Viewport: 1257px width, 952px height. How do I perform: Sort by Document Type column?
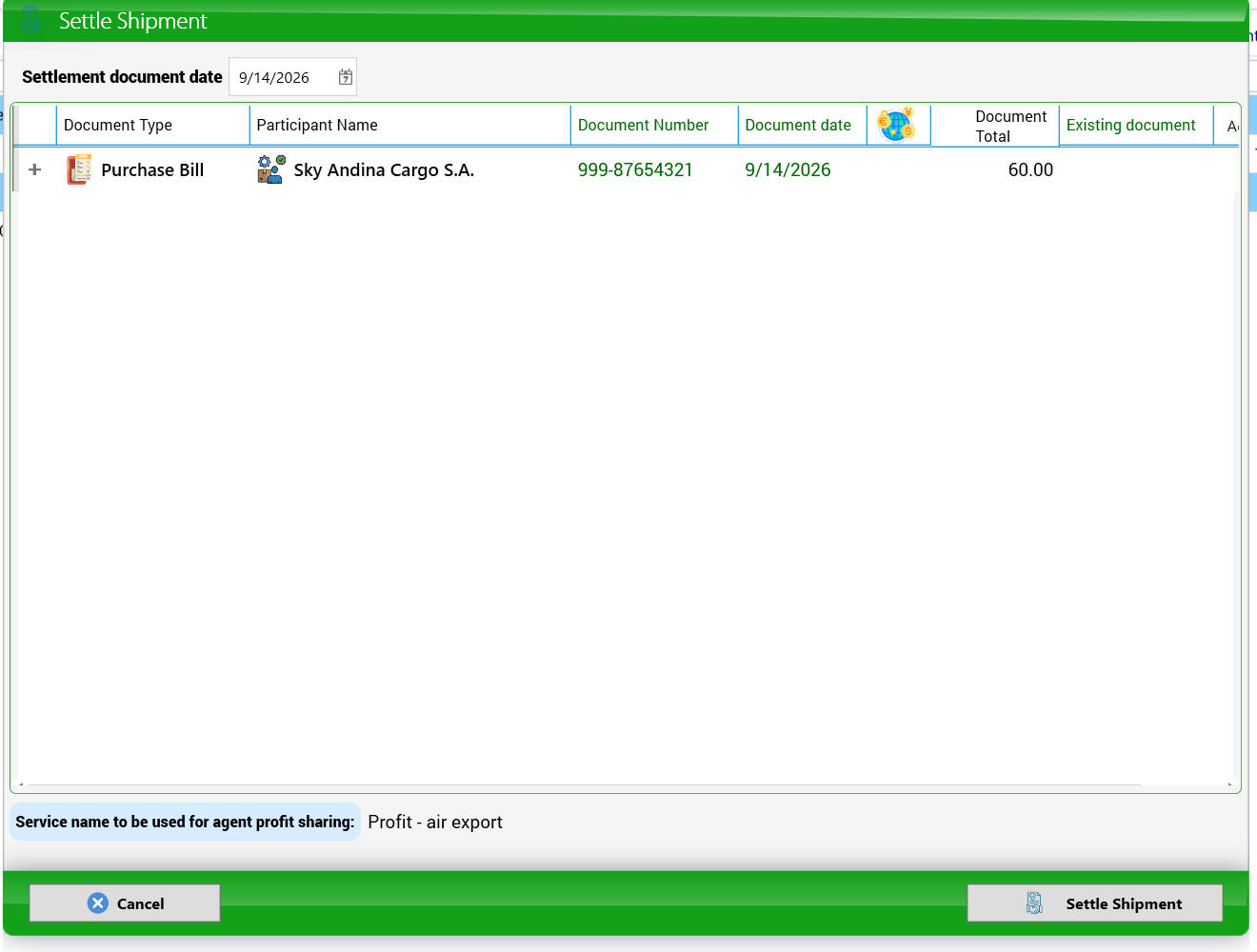pyautogui.click(x=153, y=125)
